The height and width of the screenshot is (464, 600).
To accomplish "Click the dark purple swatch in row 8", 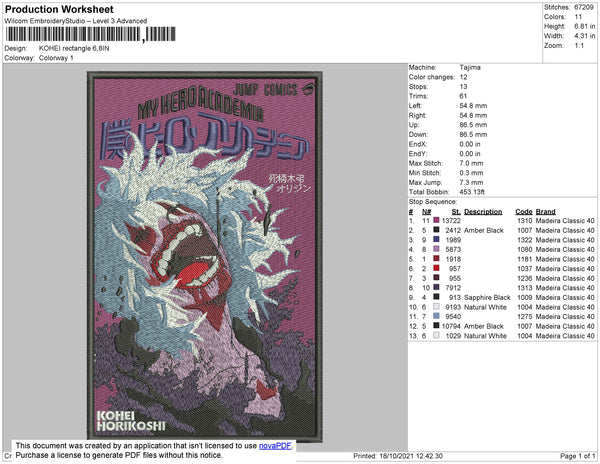I will pyautogui.click(x=436, y=287).
